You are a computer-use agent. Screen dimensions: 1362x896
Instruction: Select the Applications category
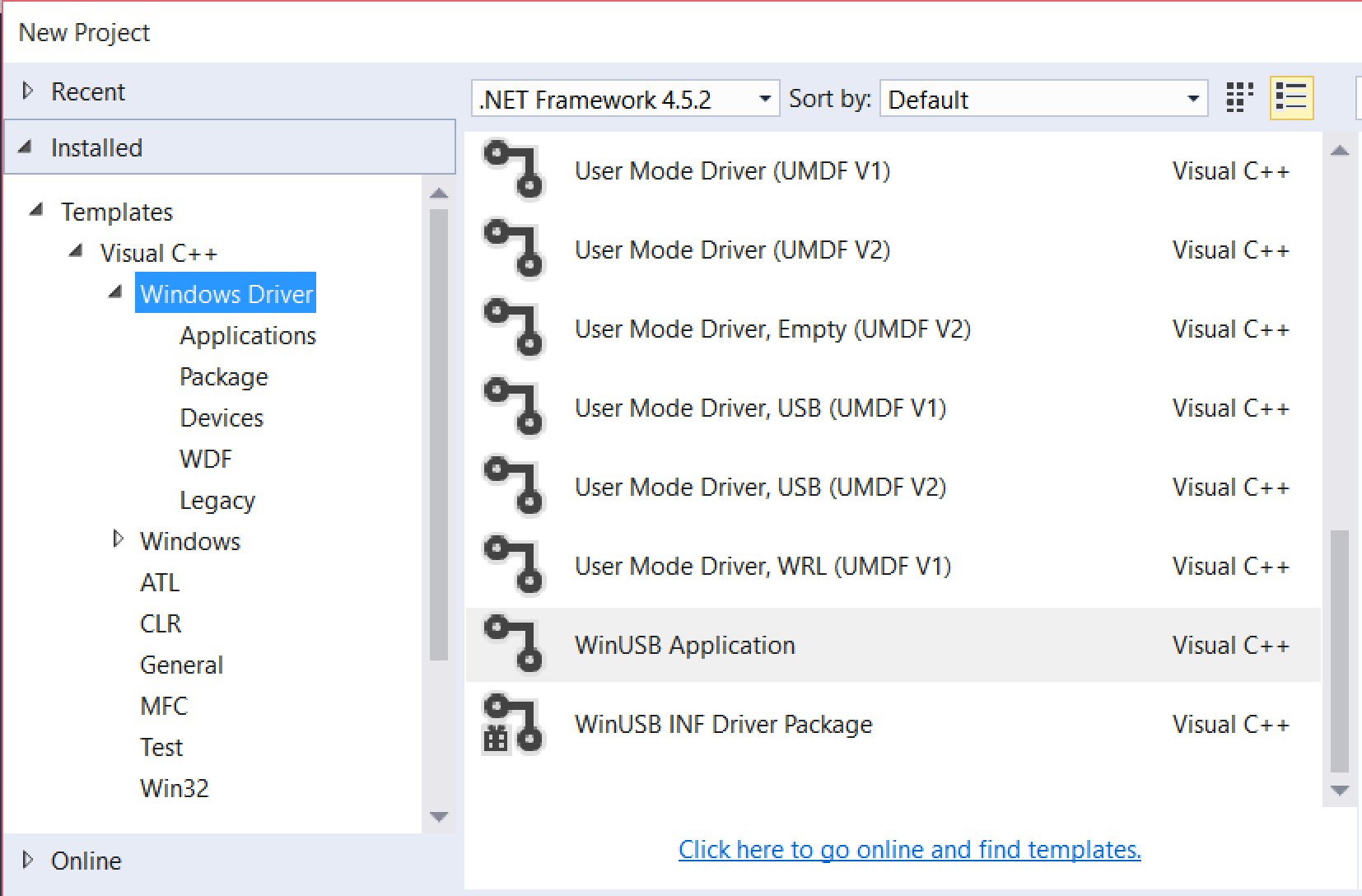point(248,335)
